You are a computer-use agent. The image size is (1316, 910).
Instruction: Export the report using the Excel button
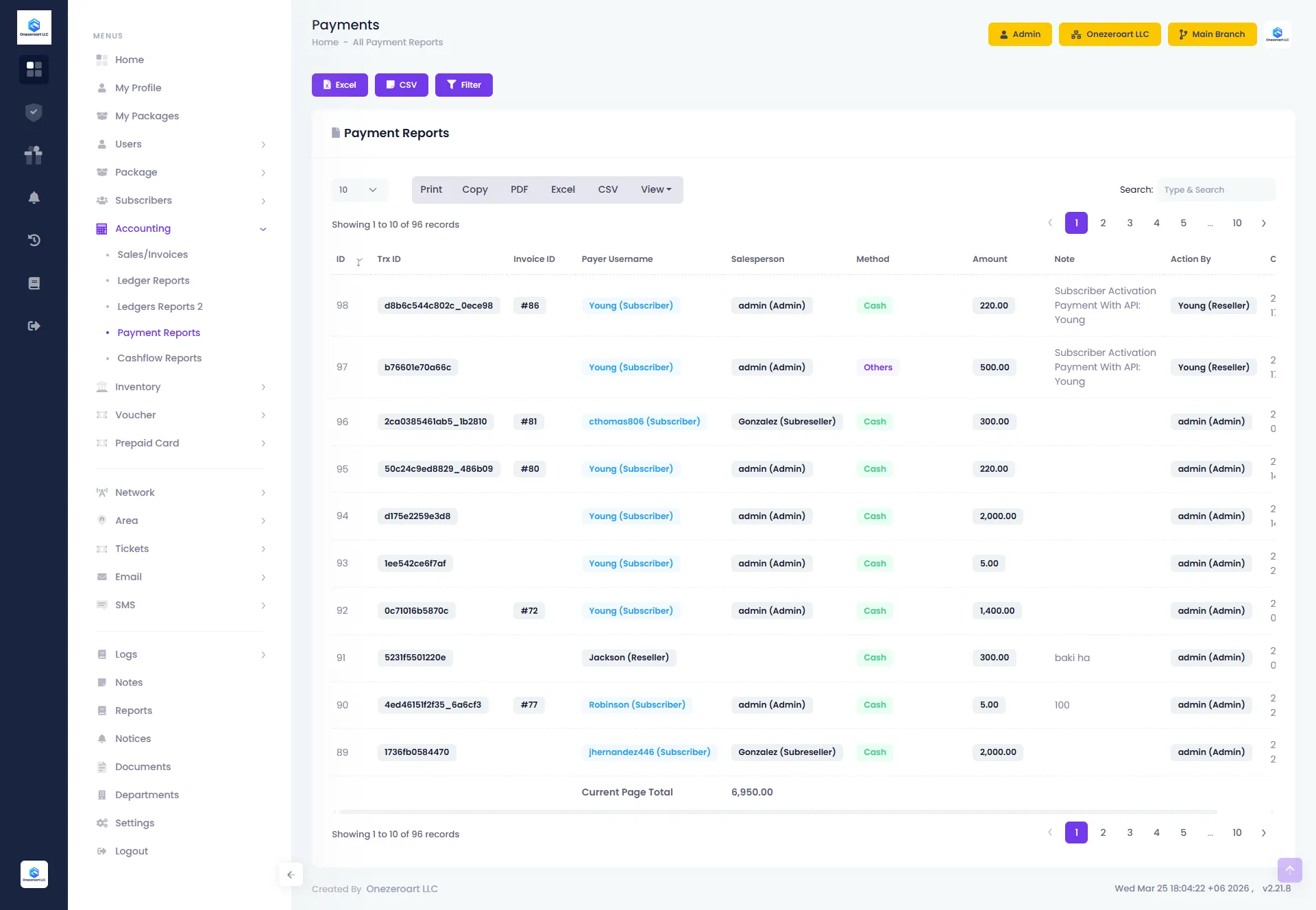[339, 84]
